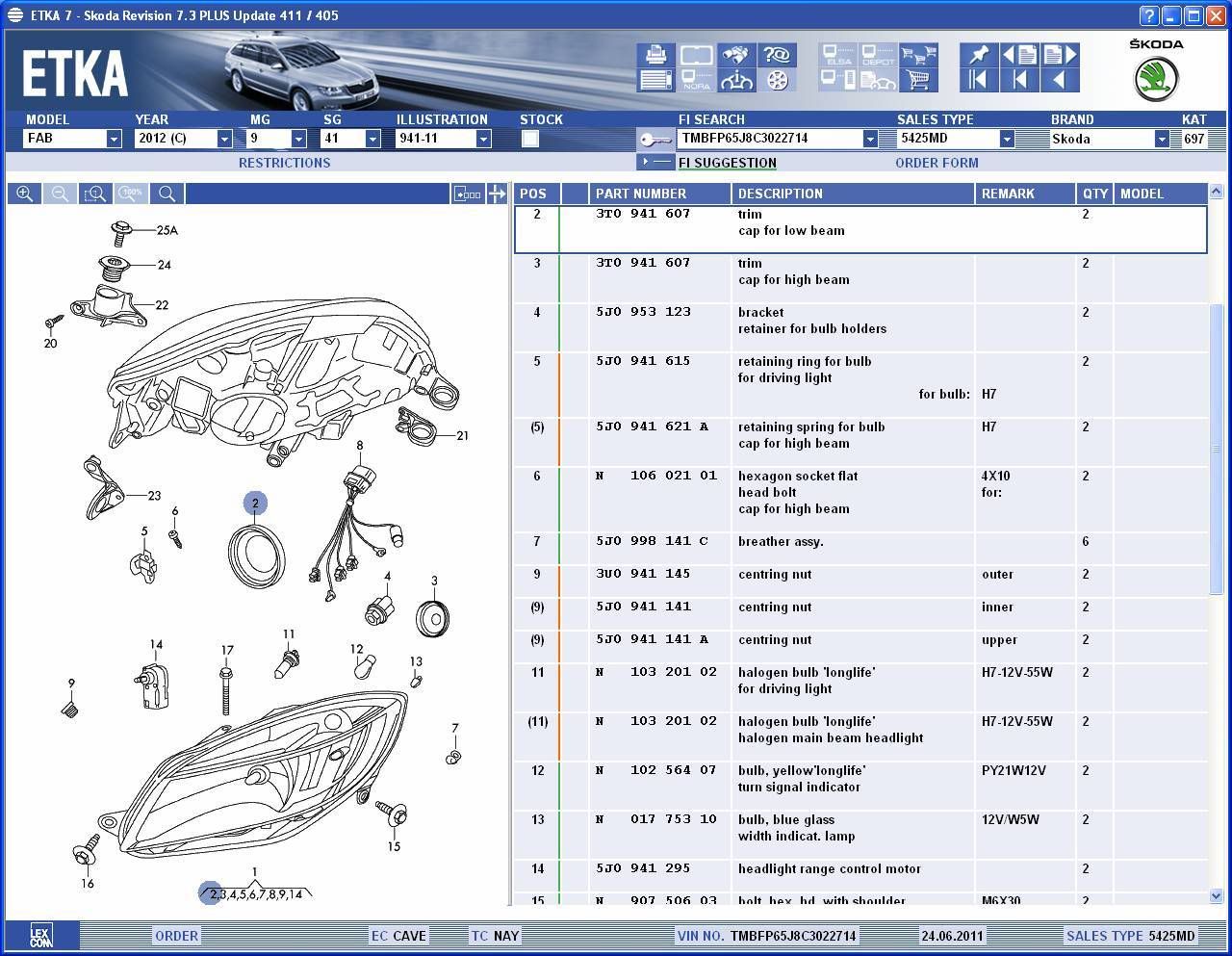Viewport: 1232px width, 956px height.
Task: Open the SALES TYPE dropdown
Action: pos(1007,139)
